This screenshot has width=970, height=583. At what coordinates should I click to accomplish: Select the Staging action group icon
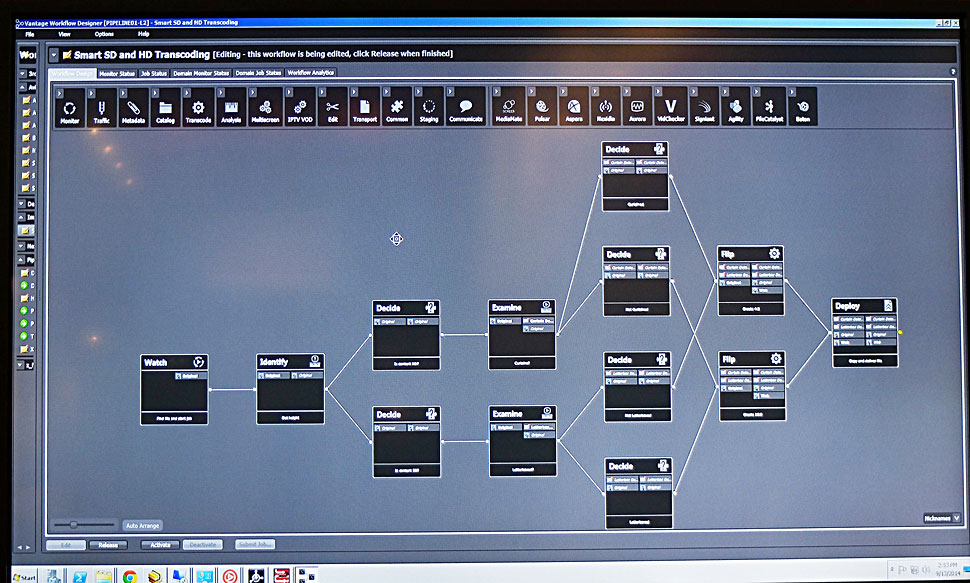pos(429,107)
